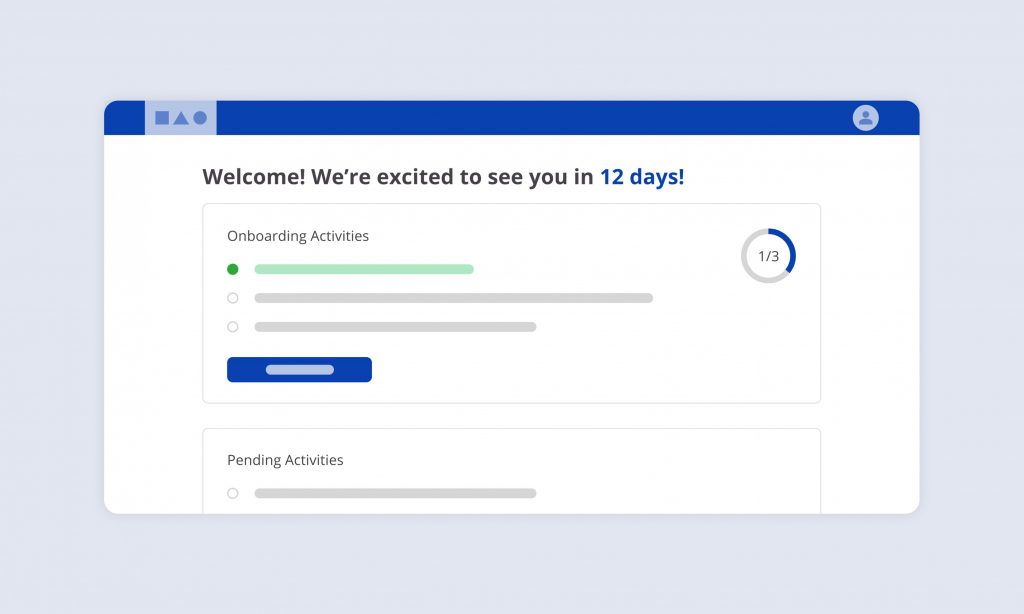This screenshot has height=614, width=1024.
Task: Click the Onboarding Activities heading
Action: 298,236
